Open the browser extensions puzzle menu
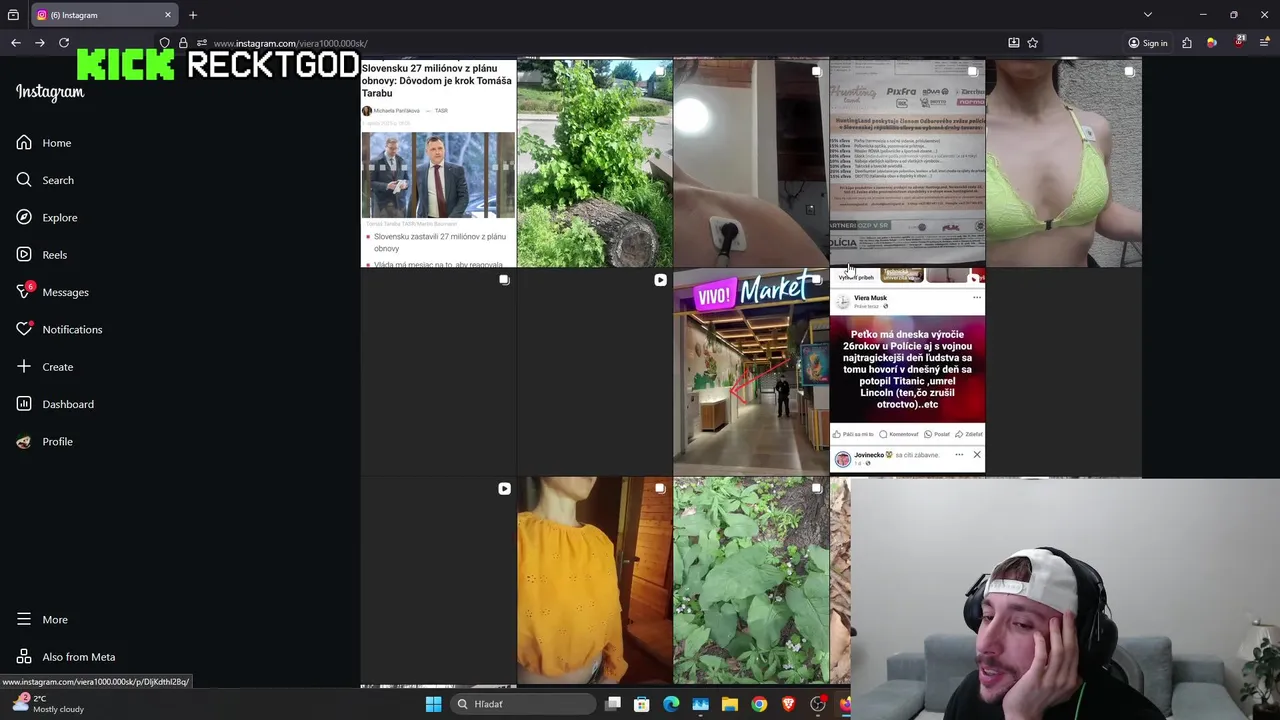The width and height of the screenshot is (1280, 720). [1187, 43]
